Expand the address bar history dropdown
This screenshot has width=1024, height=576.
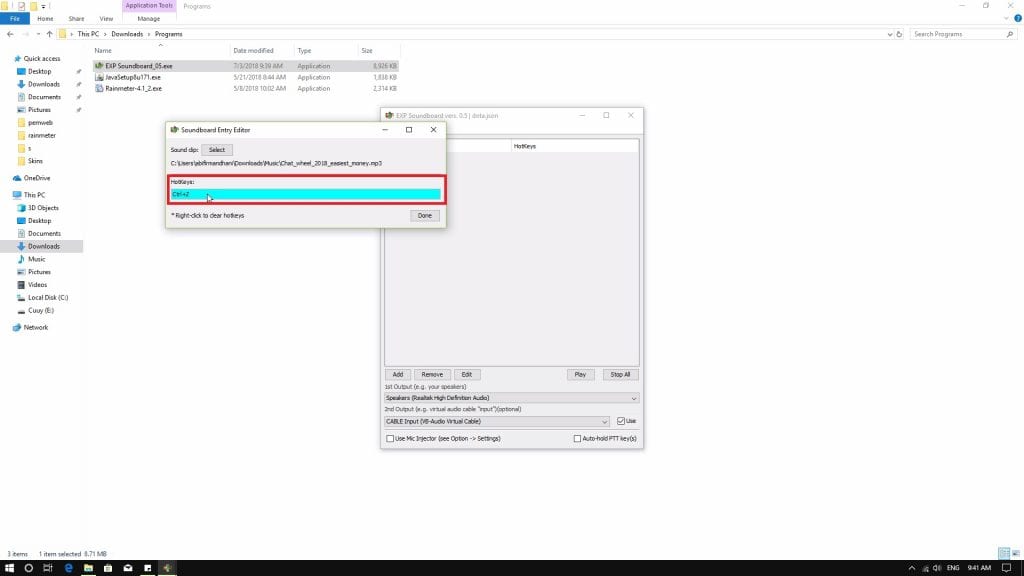click(x=889, y=34)
